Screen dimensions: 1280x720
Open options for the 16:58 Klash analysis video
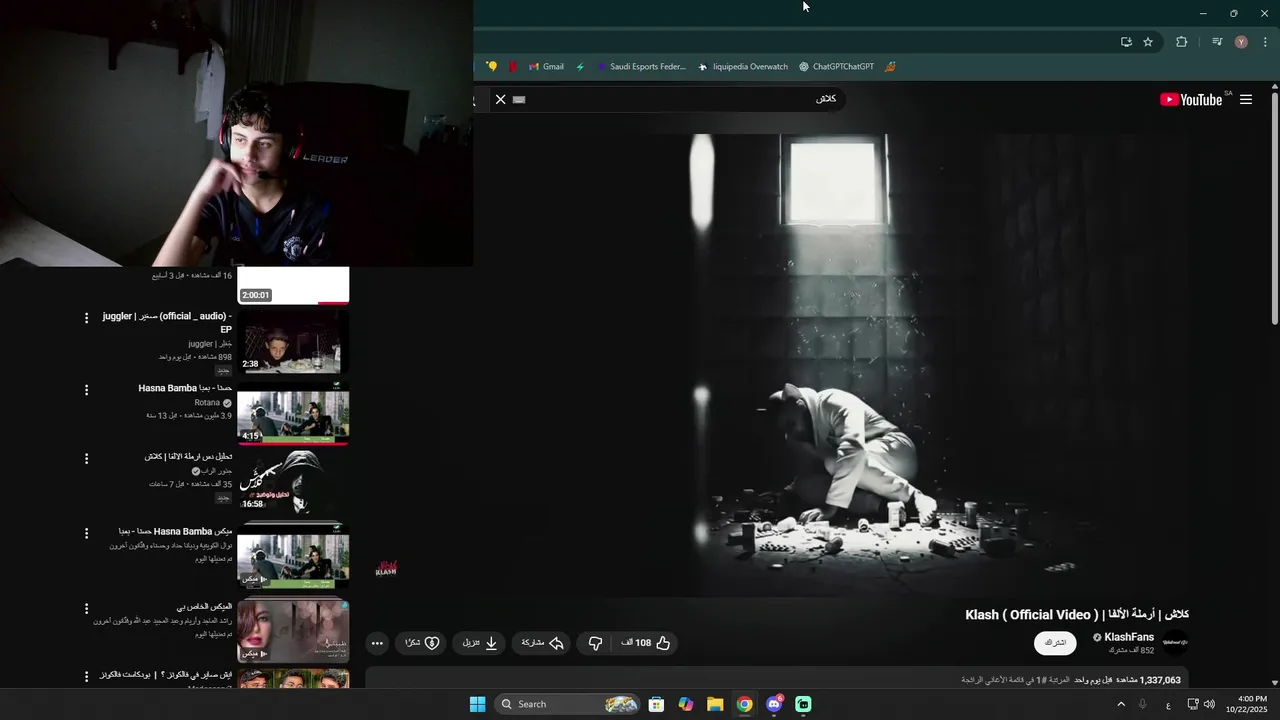click(x=86, y=458)
